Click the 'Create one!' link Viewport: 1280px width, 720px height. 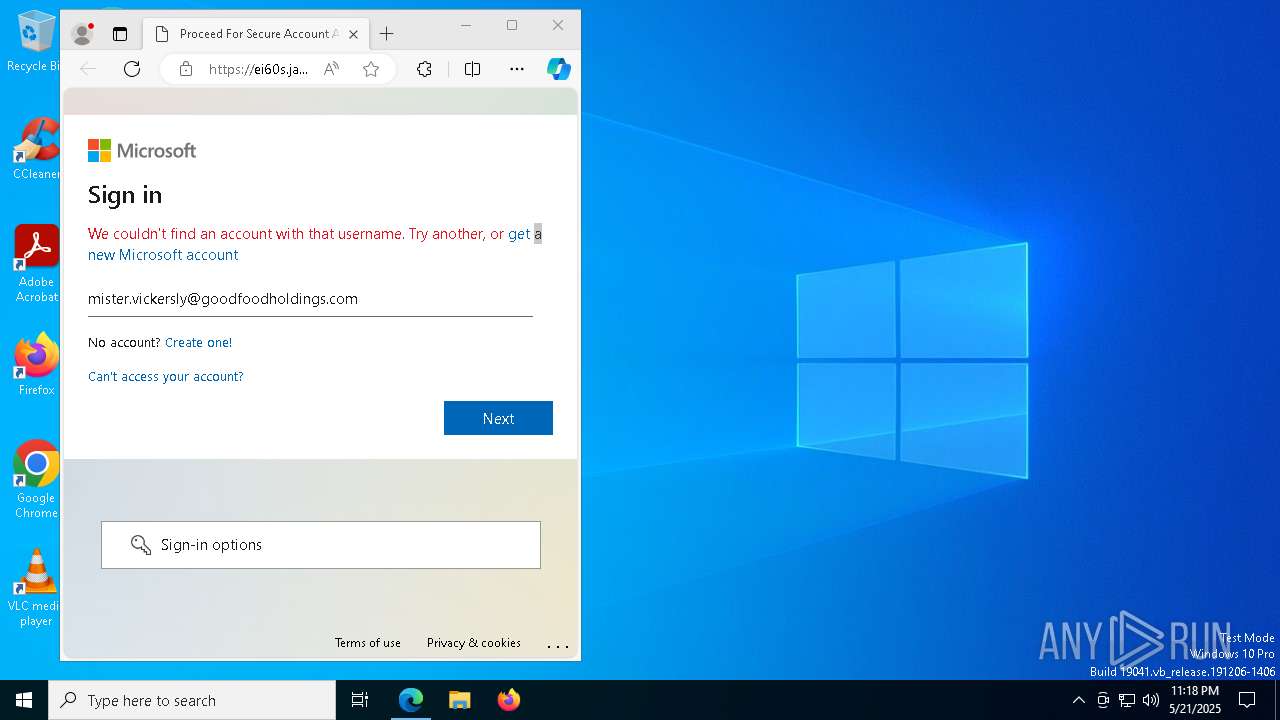(x=198, y=342)
